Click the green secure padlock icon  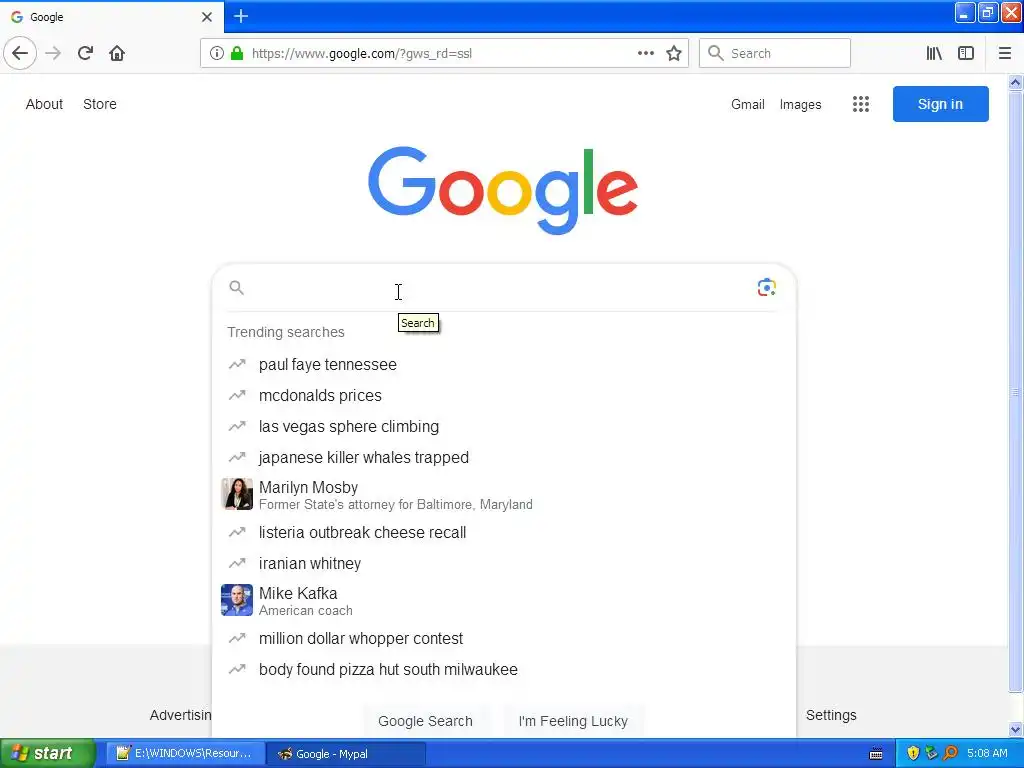(x=237, y=53)
